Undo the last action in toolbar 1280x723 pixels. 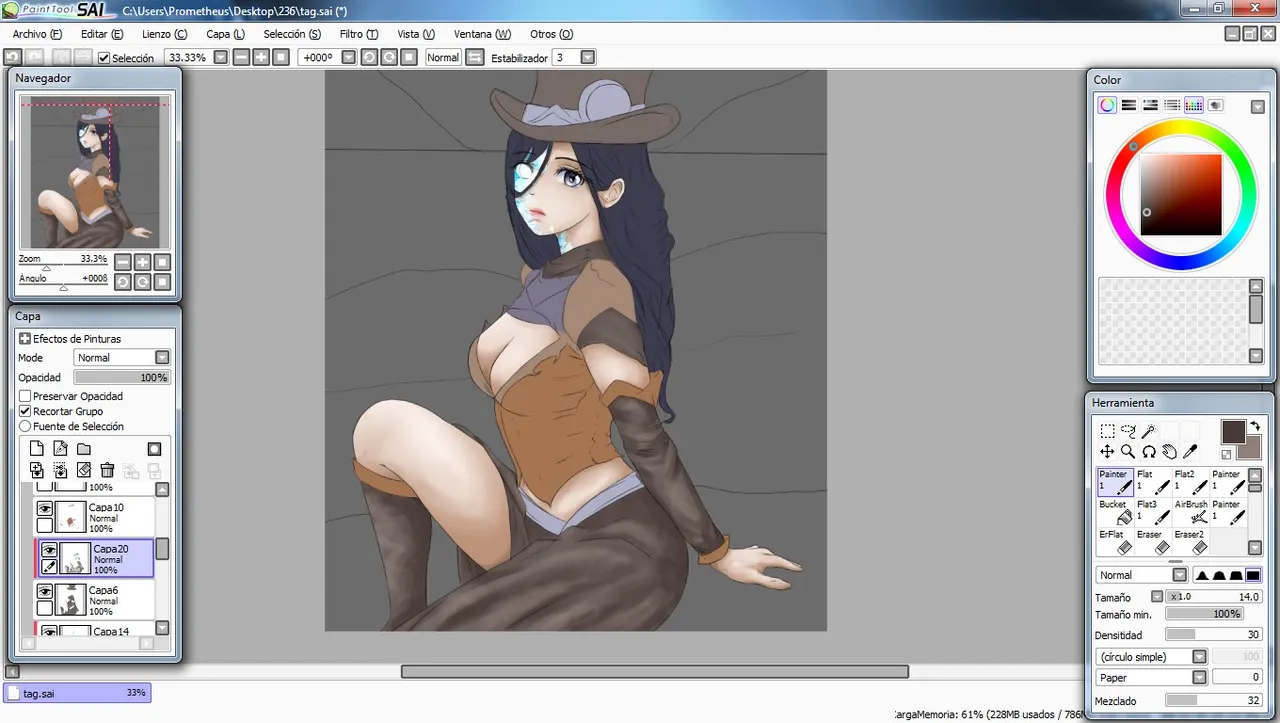(x=13, y=58)
